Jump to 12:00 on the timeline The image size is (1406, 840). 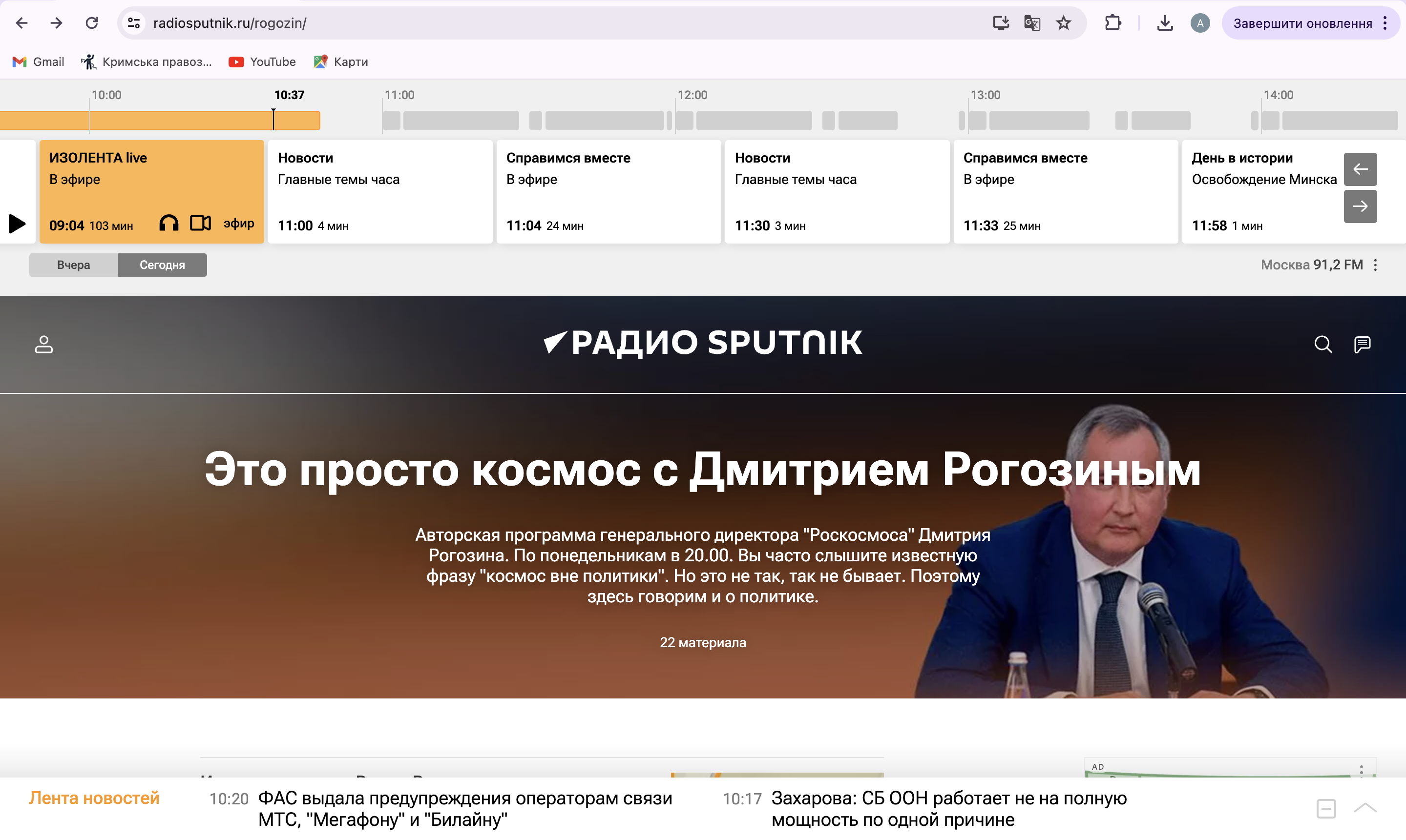[692, 95]
